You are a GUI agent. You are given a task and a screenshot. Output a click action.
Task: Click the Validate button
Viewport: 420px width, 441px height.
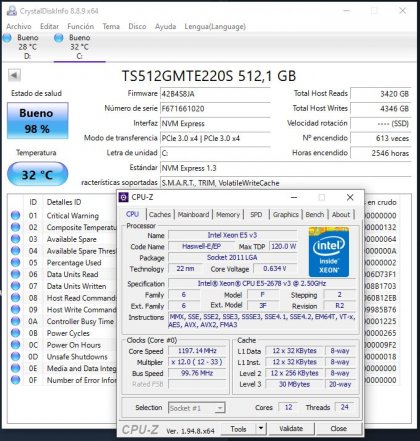[291, 428]
